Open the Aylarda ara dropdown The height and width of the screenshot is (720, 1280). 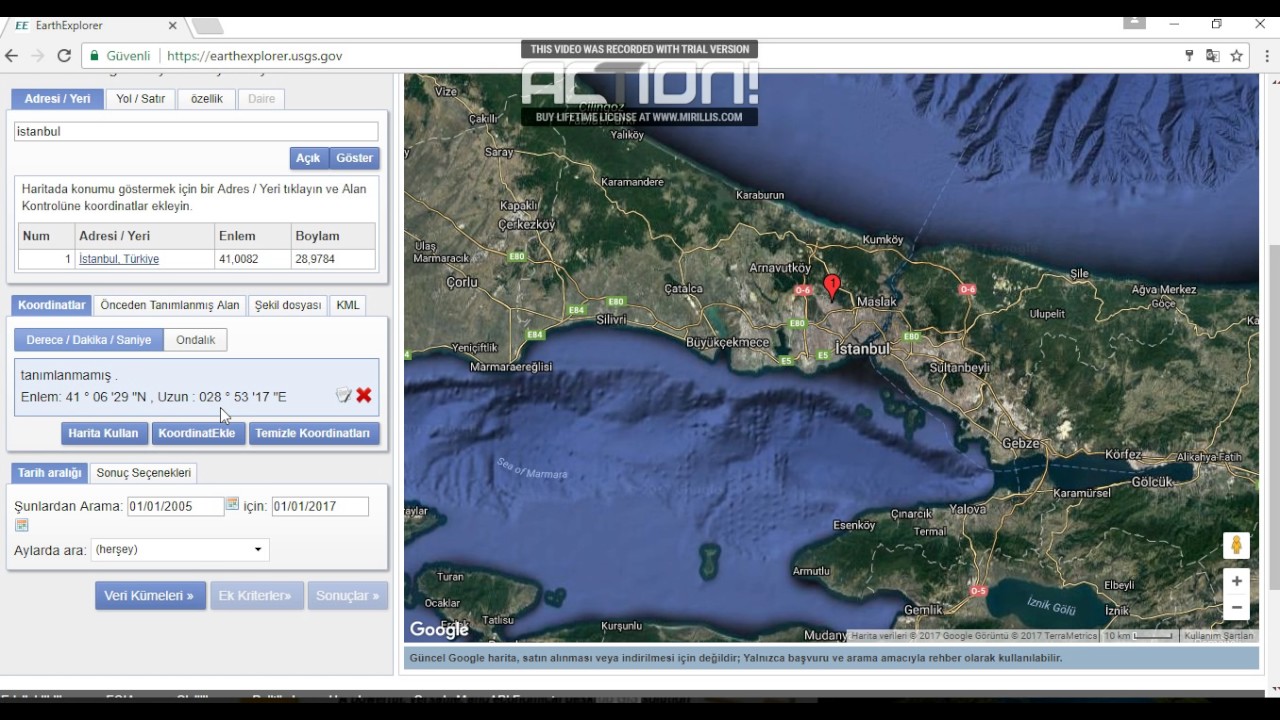click(x=180, y=549)
